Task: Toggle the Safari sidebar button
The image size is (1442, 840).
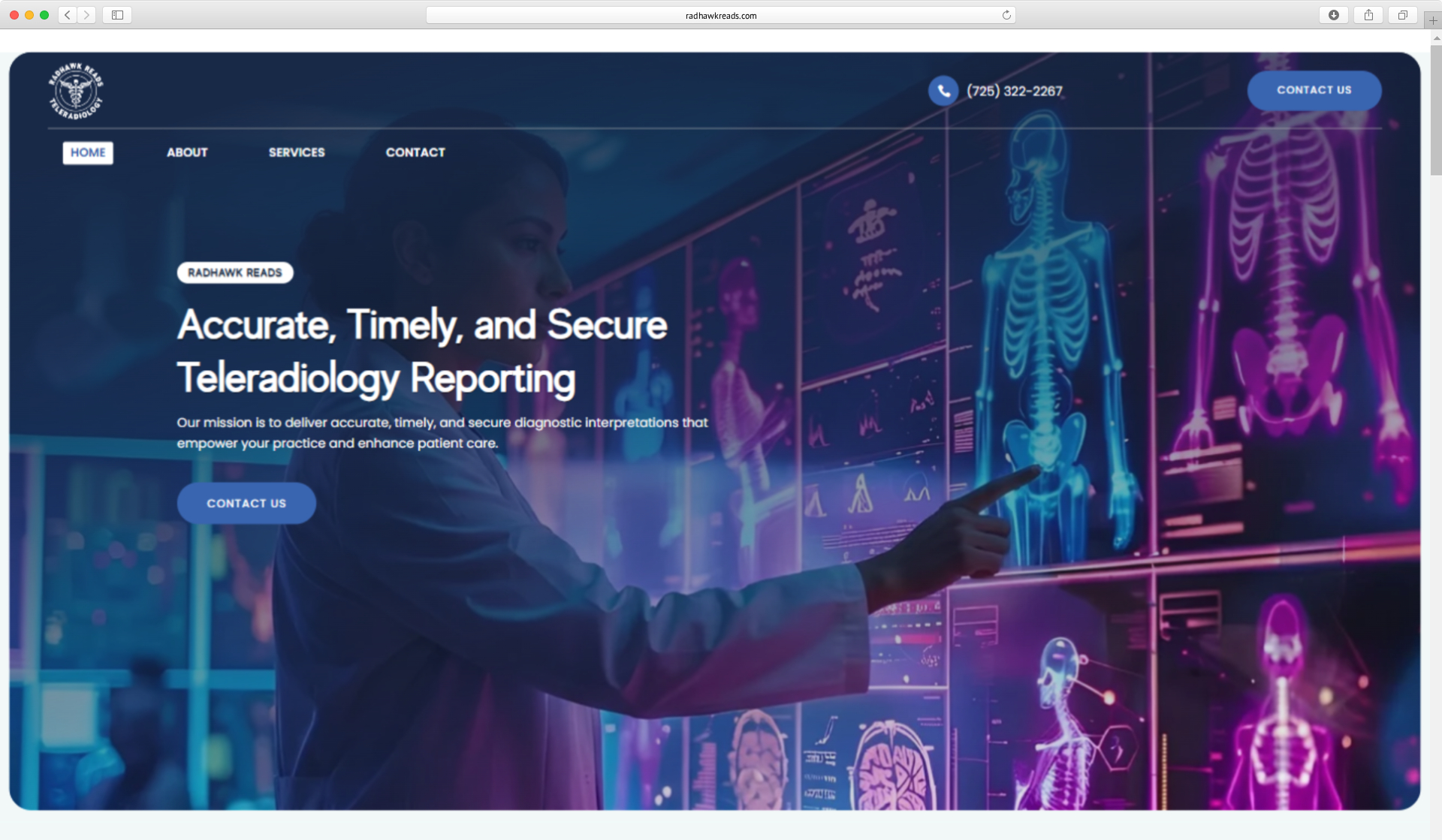Action: [x=117, y=15]
